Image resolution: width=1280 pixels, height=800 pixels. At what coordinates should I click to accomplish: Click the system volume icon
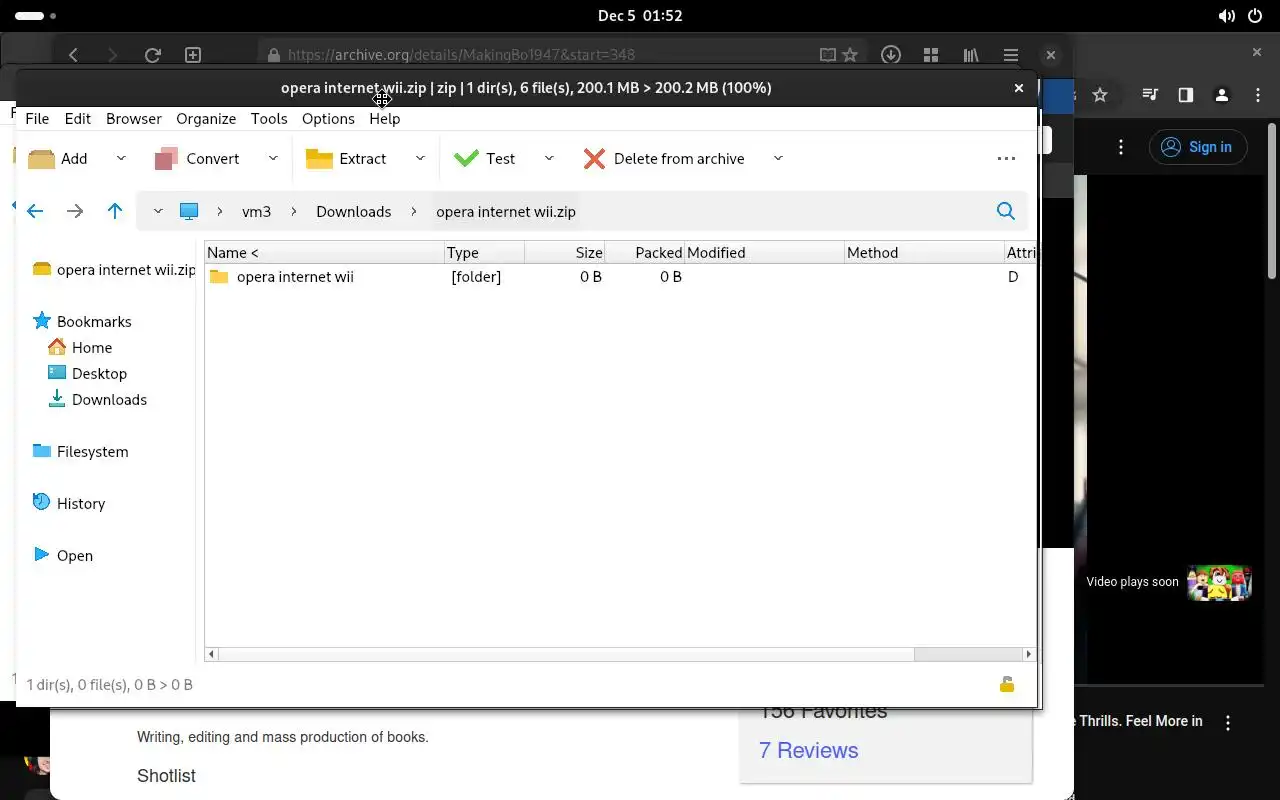[x=1227, y=16]
